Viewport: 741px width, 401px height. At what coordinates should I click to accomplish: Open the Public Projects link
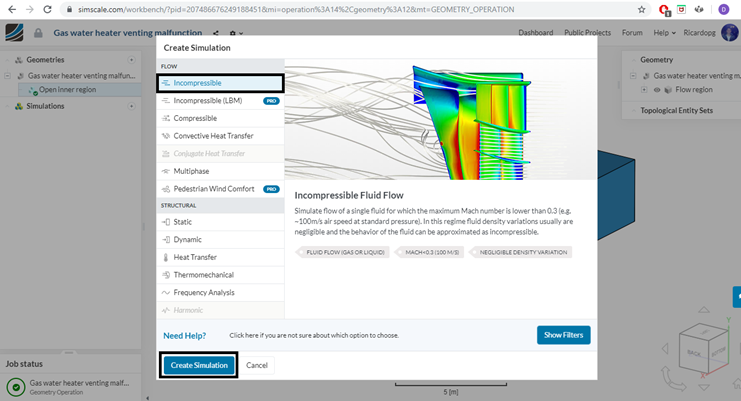[x=587, y=33]
